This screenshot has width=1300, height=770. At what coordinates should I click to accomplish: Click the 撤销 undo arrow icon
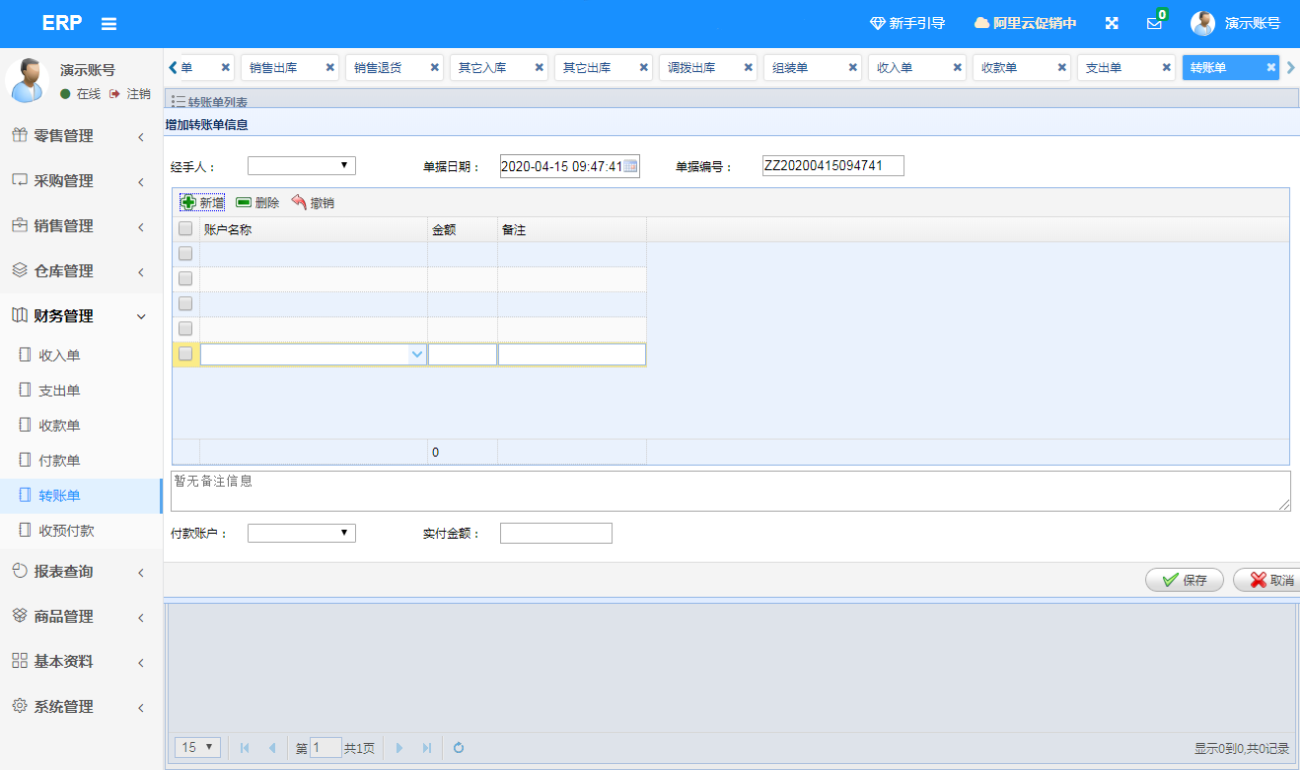pos(299,202)
